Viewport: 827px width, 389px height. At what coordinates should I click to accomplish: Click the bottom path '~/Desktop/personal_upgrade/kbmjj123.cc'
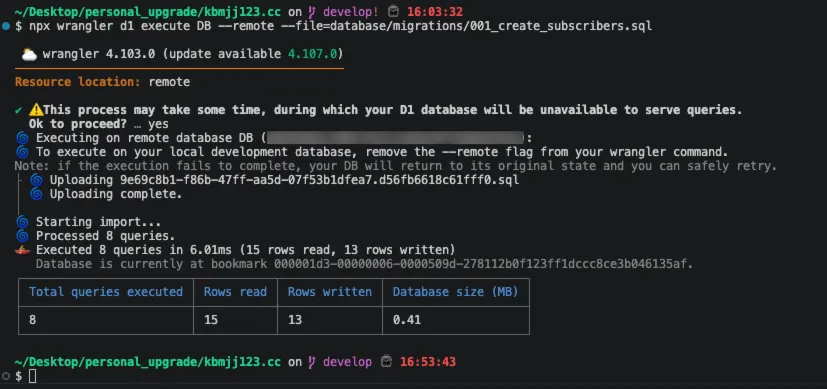coord(148,362)
